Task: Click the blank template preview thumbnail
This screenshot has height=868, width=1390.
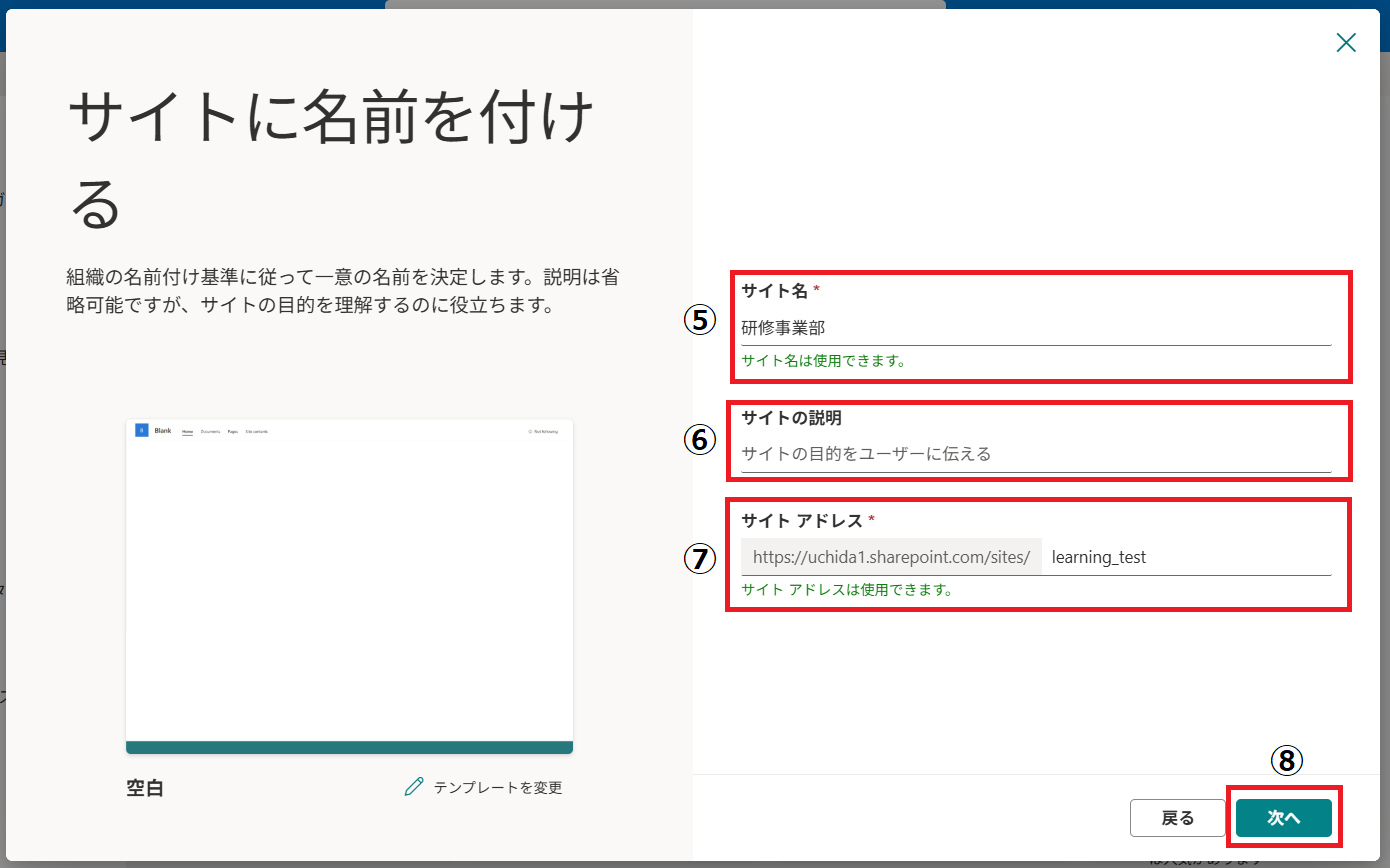Action: pyautogui.click(x=349, y=590)
